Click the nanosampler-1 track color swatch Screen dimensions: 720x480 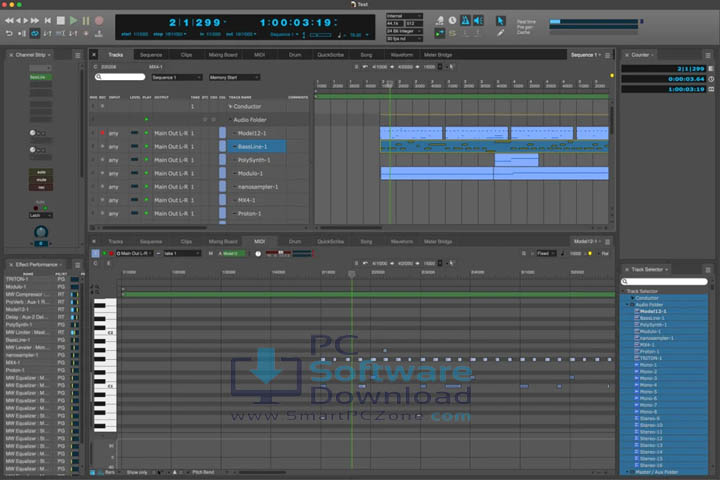(222, 186)
